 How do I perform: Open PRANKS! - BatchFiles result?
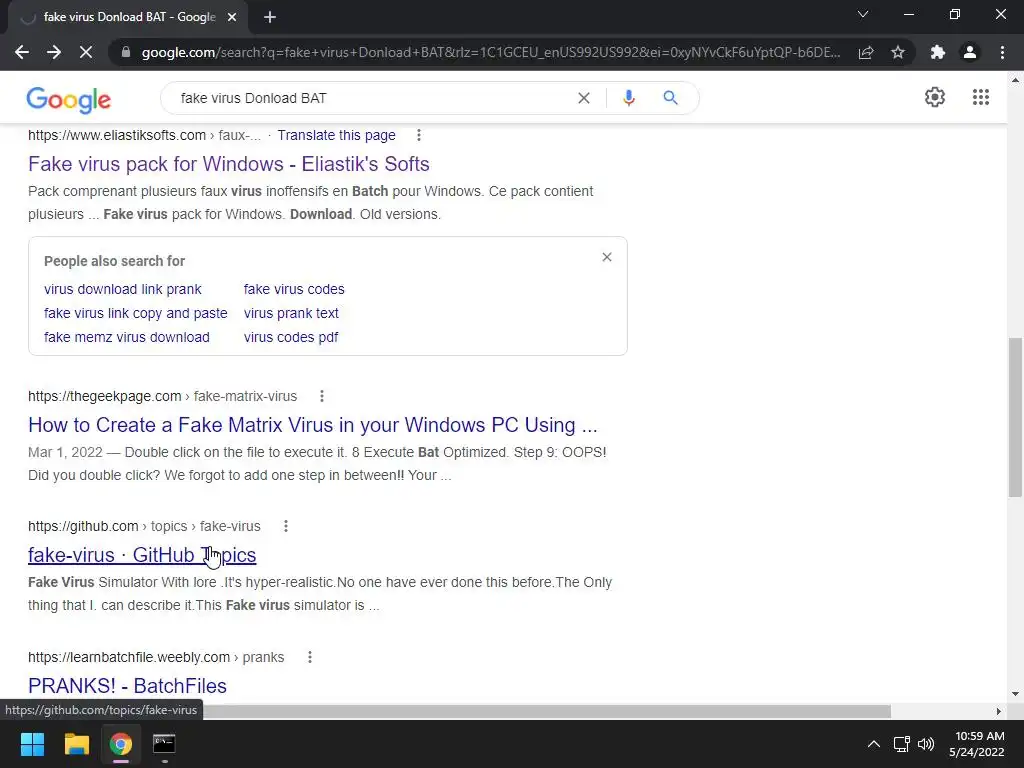pos(127,686)
